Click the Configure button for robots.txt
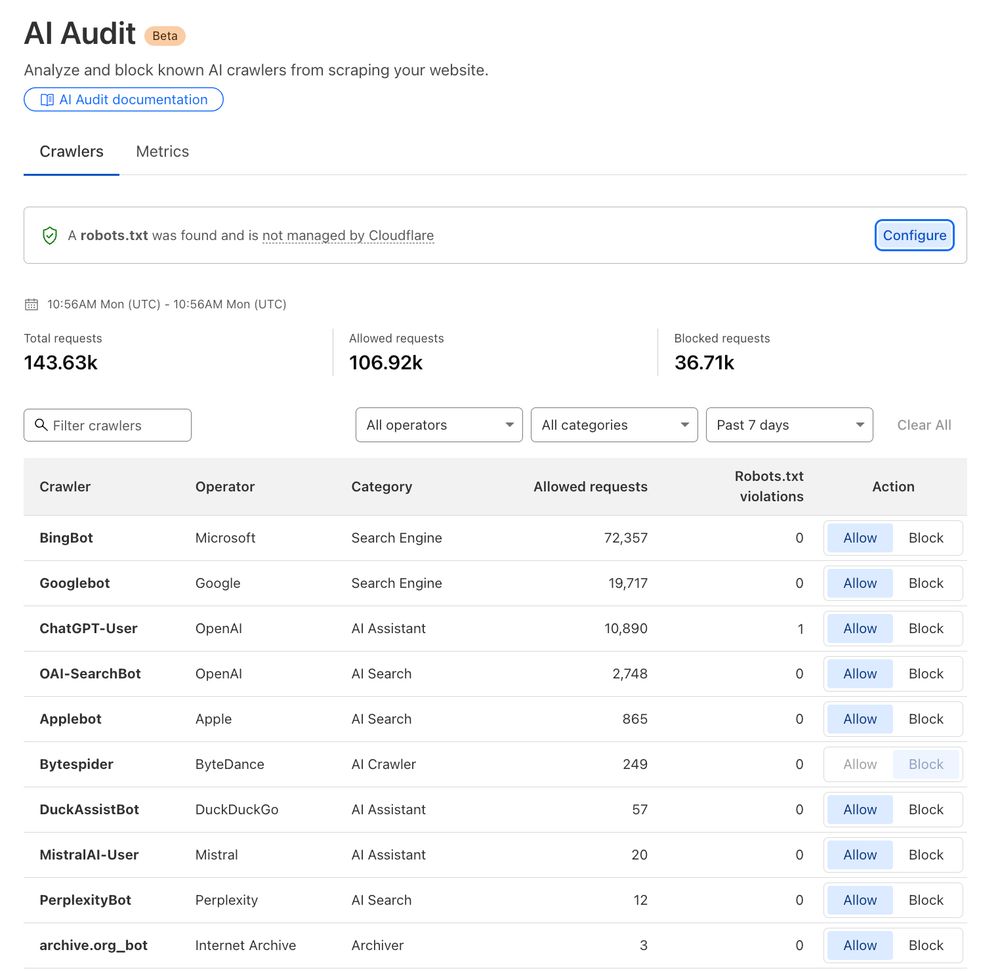Viewport: 1000px width, 971px height. click(914, 235)
